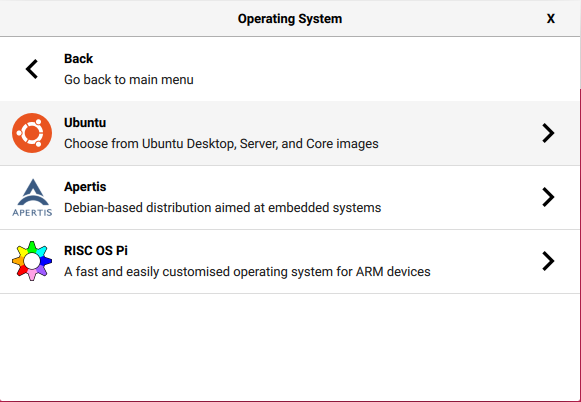Expand the RISC OS Pi row chevron
Screen dimensions: 581x402
(x=548, y=261)
